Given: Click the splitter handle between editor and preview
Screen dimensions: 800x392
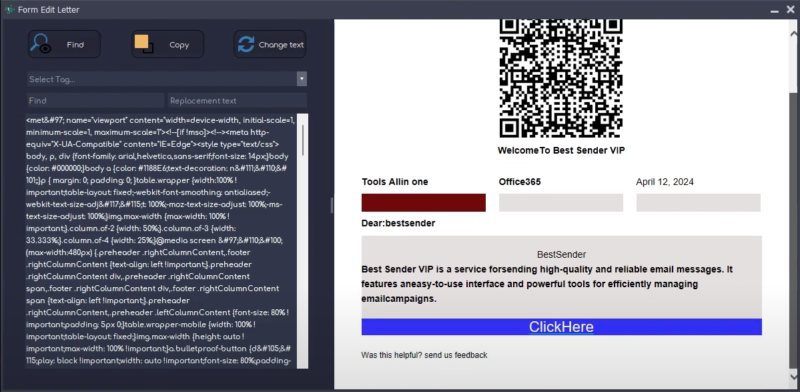Looking at the screenshot, I should (x=332, y=205).
